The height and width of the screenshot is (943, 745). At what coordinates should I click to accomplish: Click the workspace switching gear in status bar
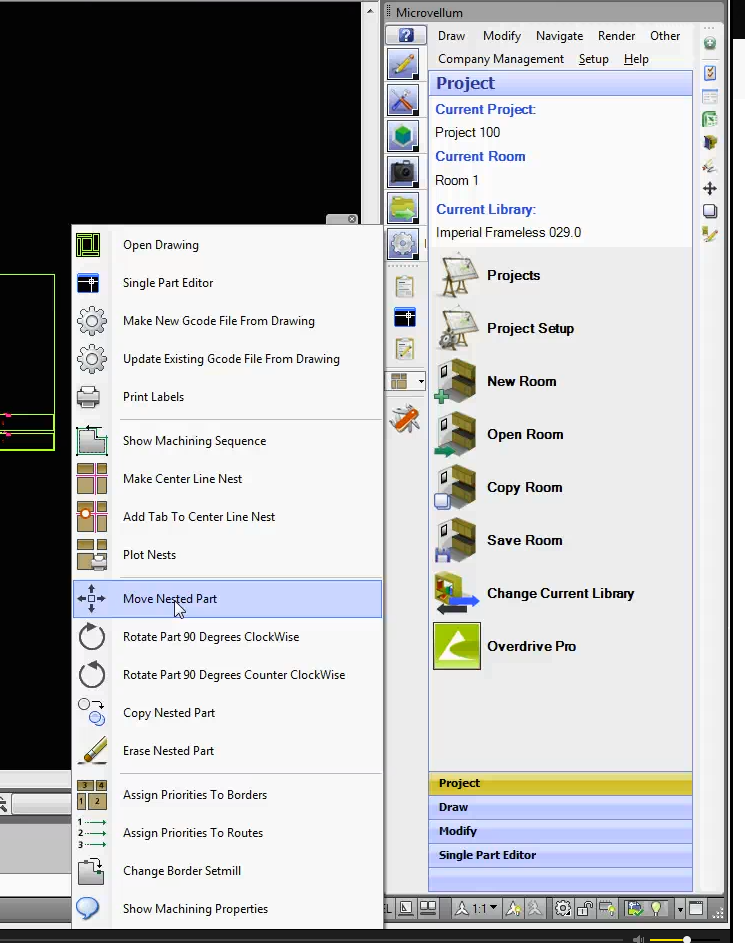(563, 908)
